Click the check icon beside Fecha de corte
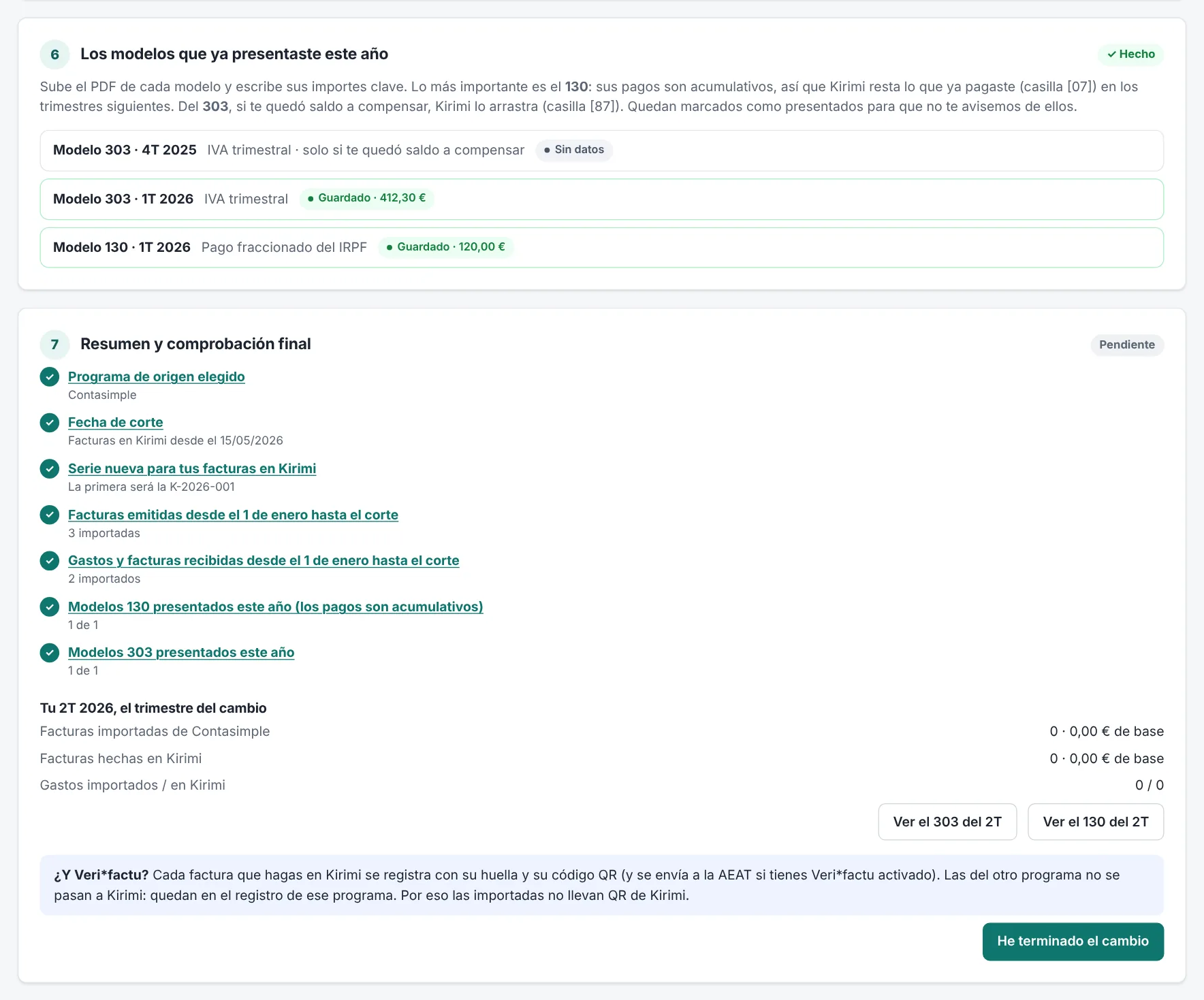1204x1000 pixels. pyautogui.click(x=50, y=423)
